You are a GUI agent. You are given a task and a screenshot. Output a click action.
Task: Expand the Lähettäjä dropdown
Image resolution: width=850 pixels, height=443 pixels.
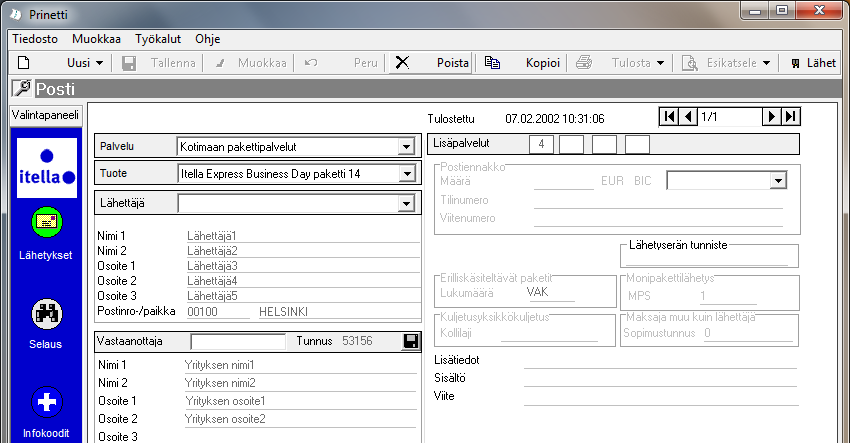coord(406,203)
